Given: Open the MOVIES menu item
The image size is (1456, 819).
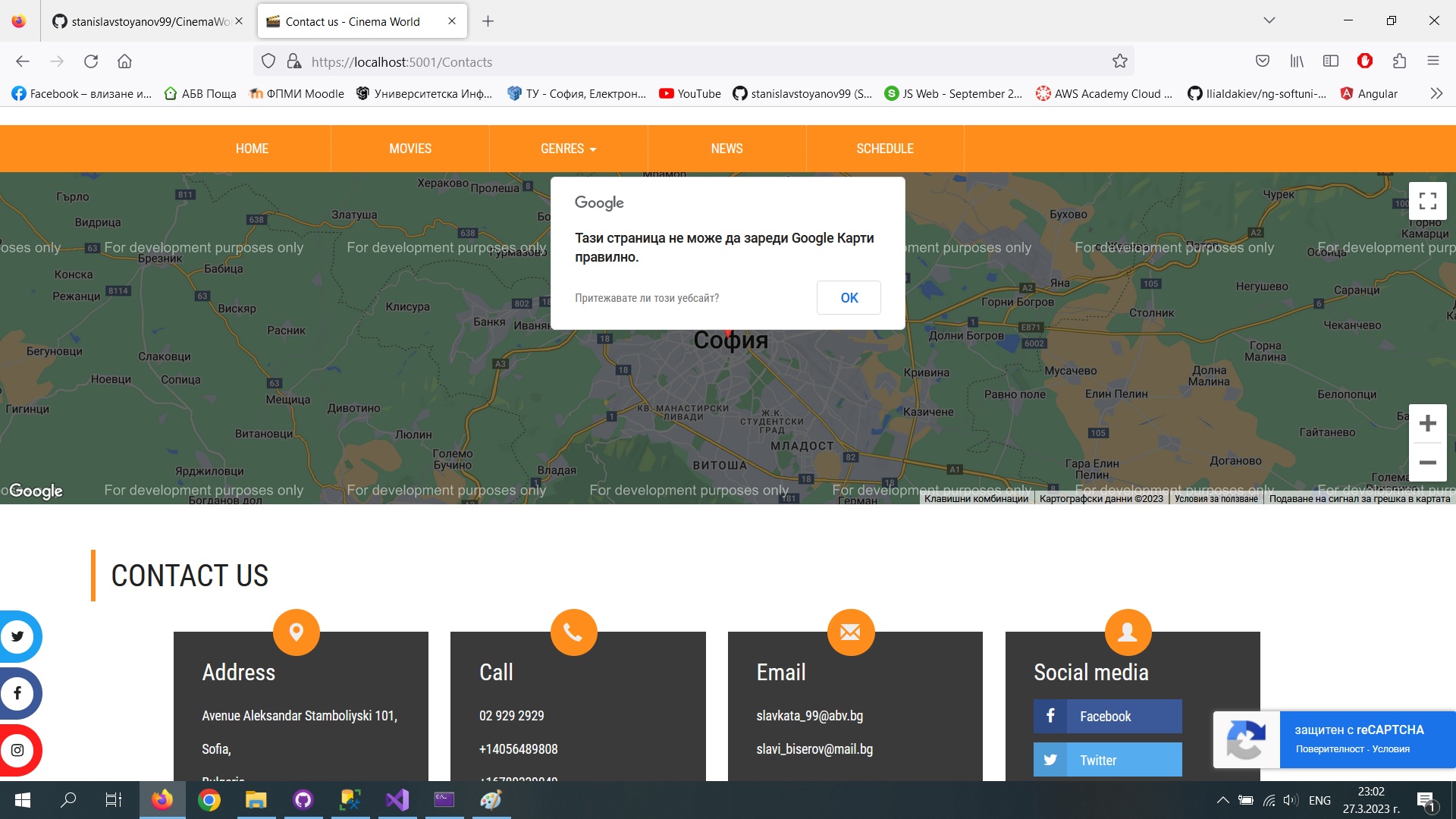Looking at the screenshot, I should tap(410, 148).
